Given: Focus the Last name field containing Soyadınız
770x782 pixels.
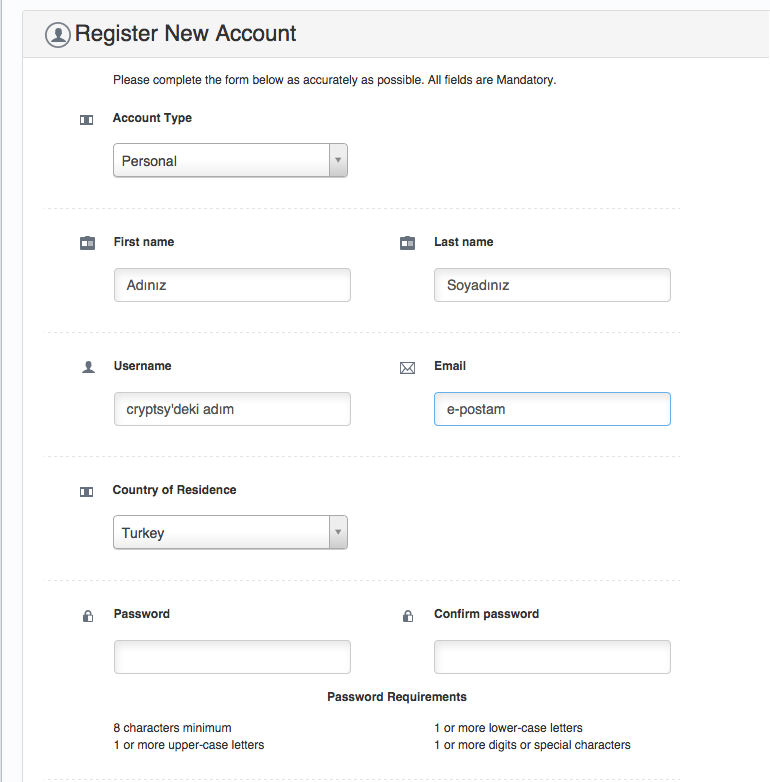Looking at the screenshot, I should [552, 285].
